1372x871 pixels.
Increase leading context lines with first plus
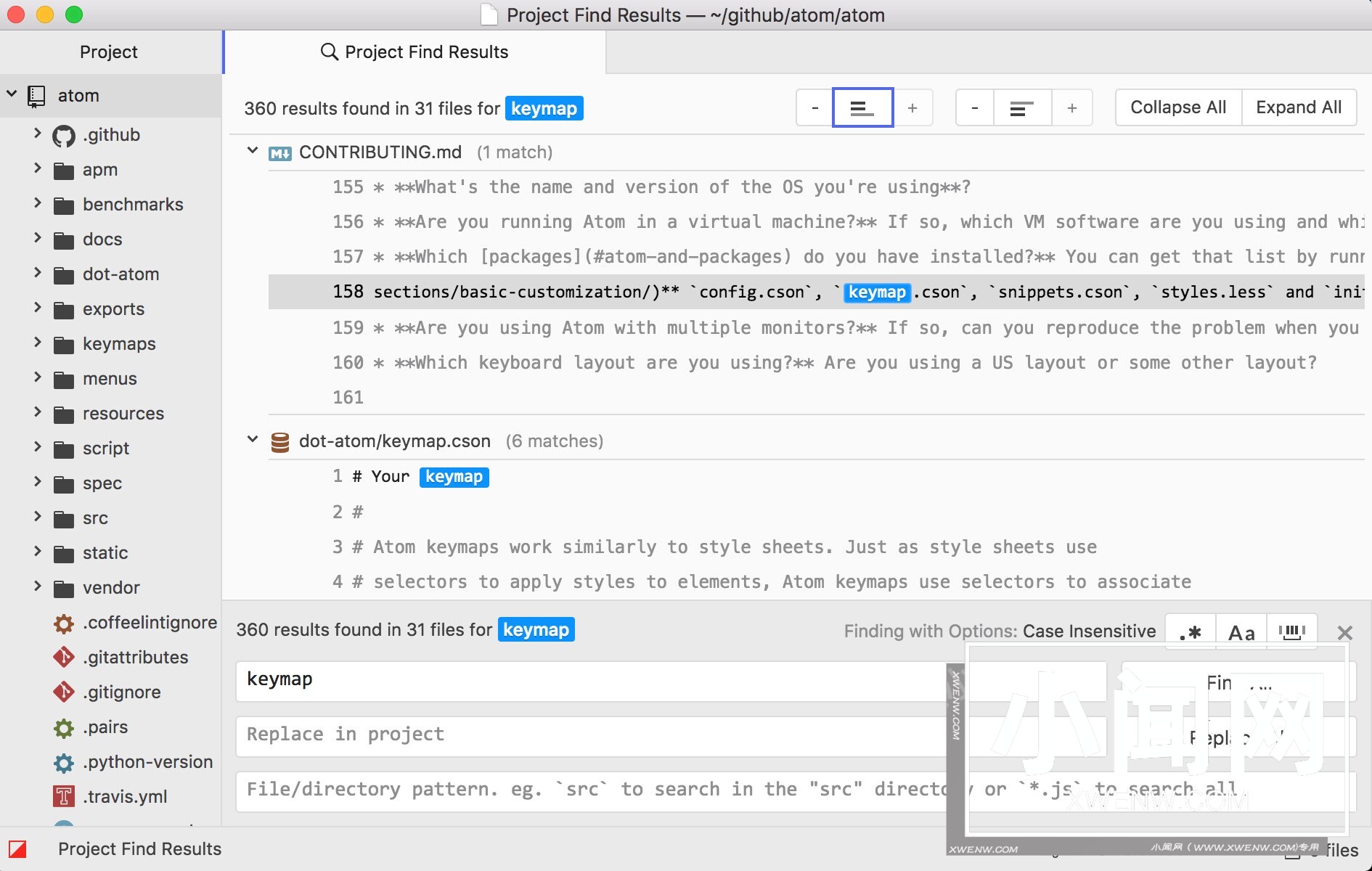912,108
